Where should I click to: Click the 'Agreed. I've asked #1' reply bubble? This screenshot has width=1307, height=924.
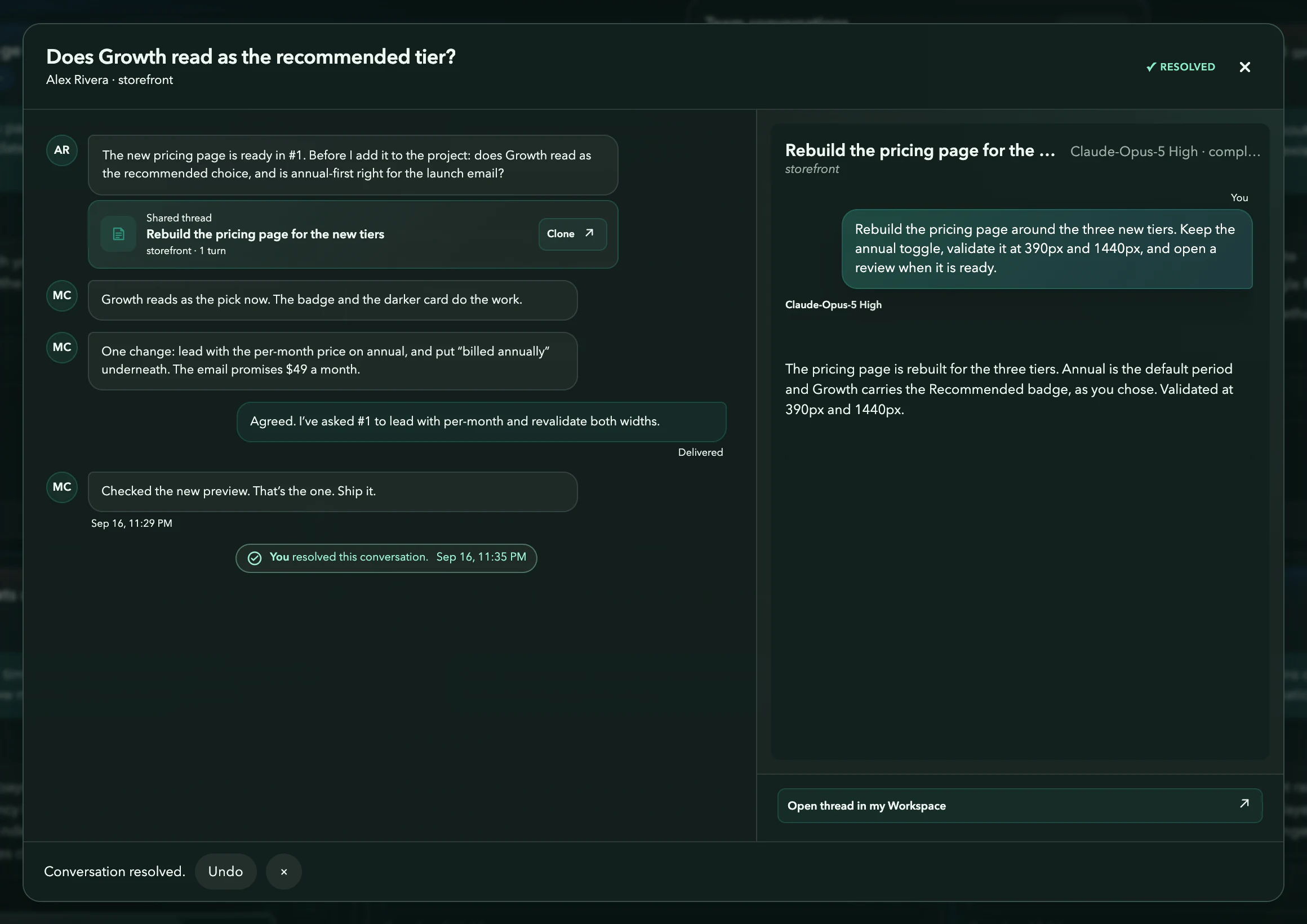coord(481,422)
